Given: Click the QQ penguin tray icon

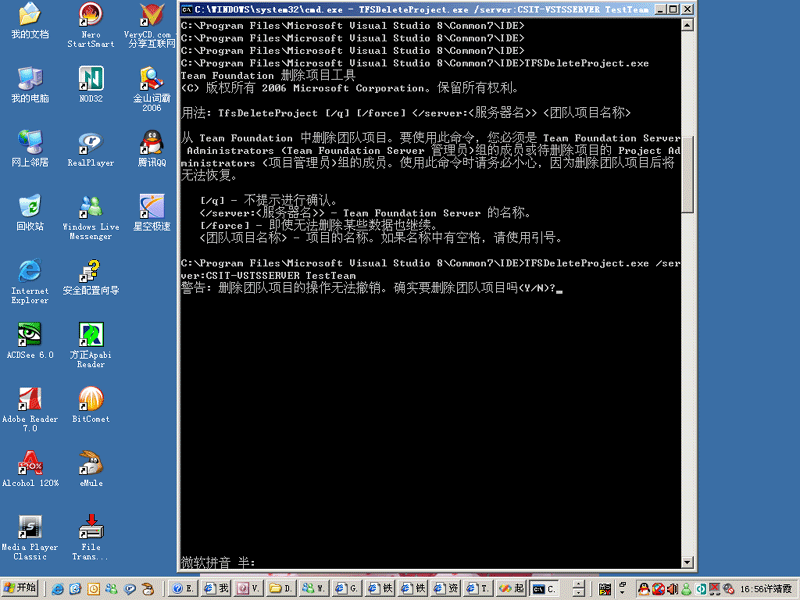Looking at the screenshot, I should (x=644, y=589).
